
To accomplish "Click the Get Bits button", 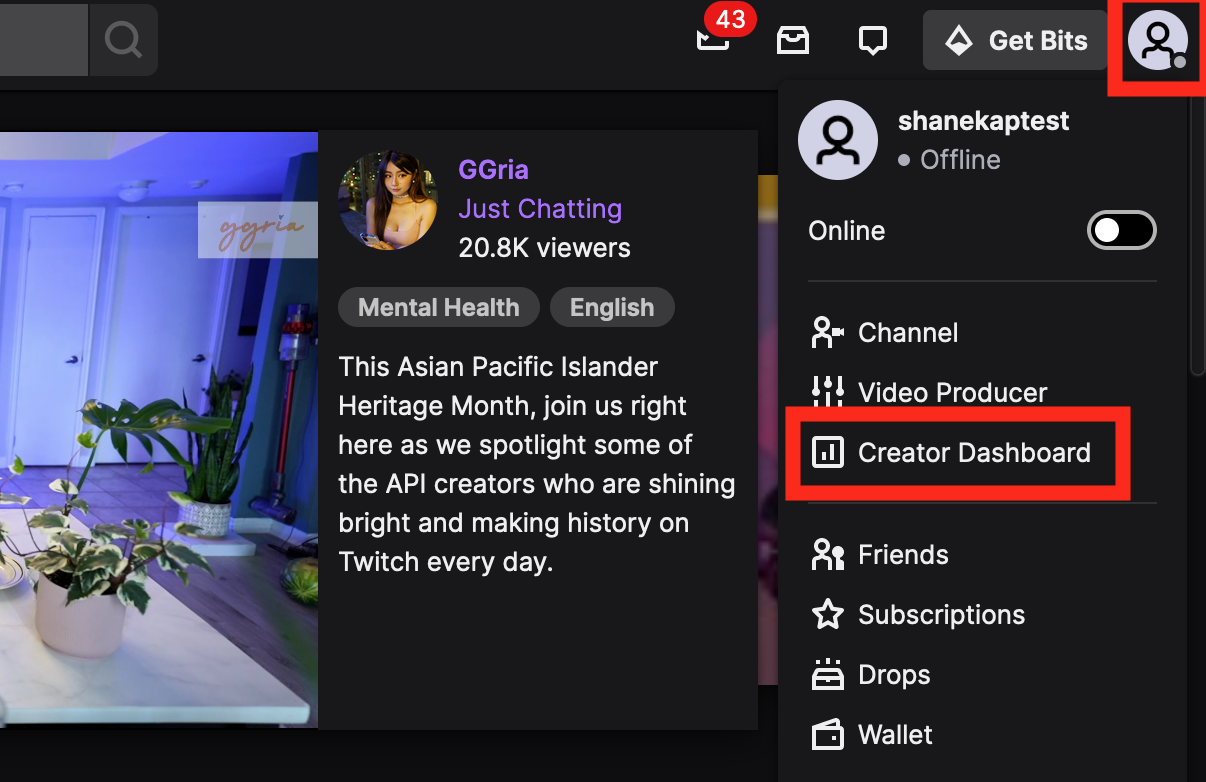I will (x=1014, y=41).
